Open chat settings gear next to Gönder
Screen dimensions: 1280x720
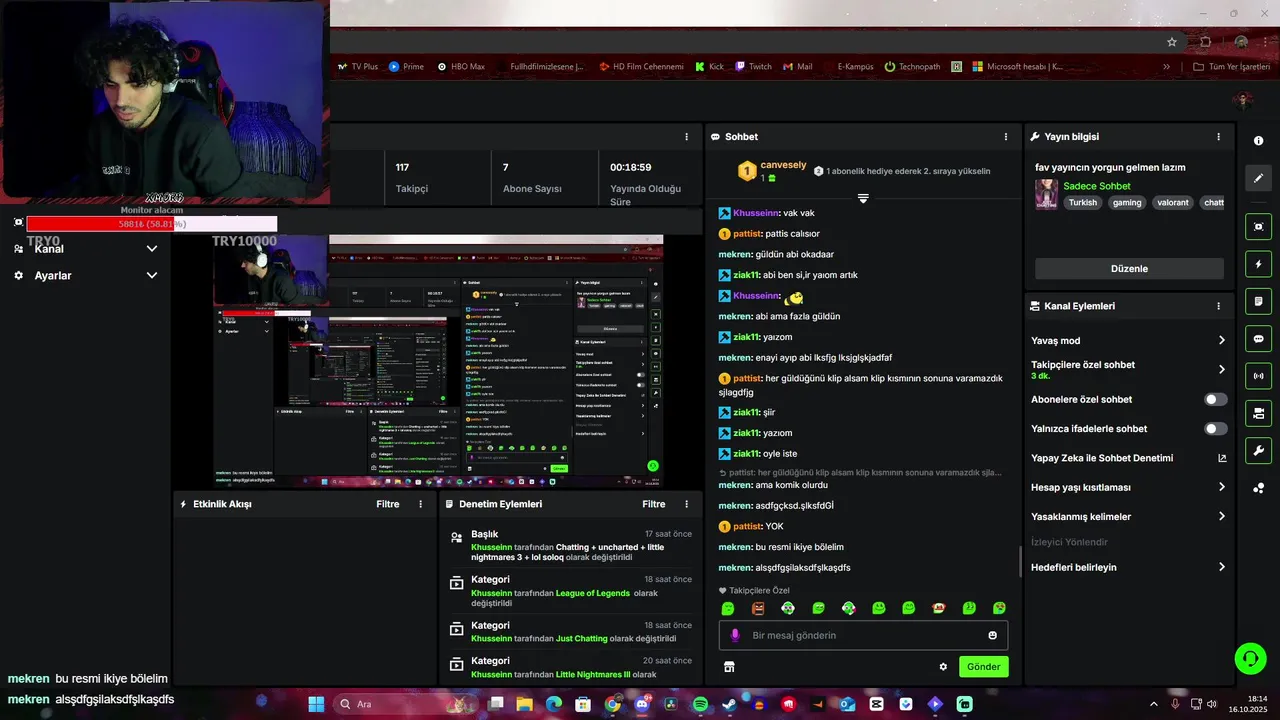[943, 666]
